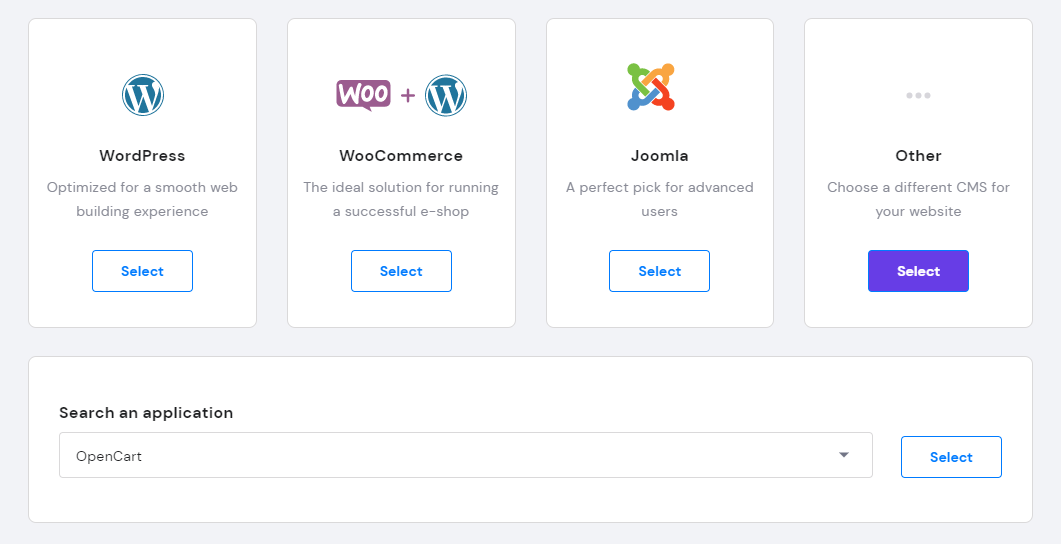The width and height of the screenshot is (1061, 544).
Task: Click the three-dots icon in the Other card
Action: tap(918, 95)
